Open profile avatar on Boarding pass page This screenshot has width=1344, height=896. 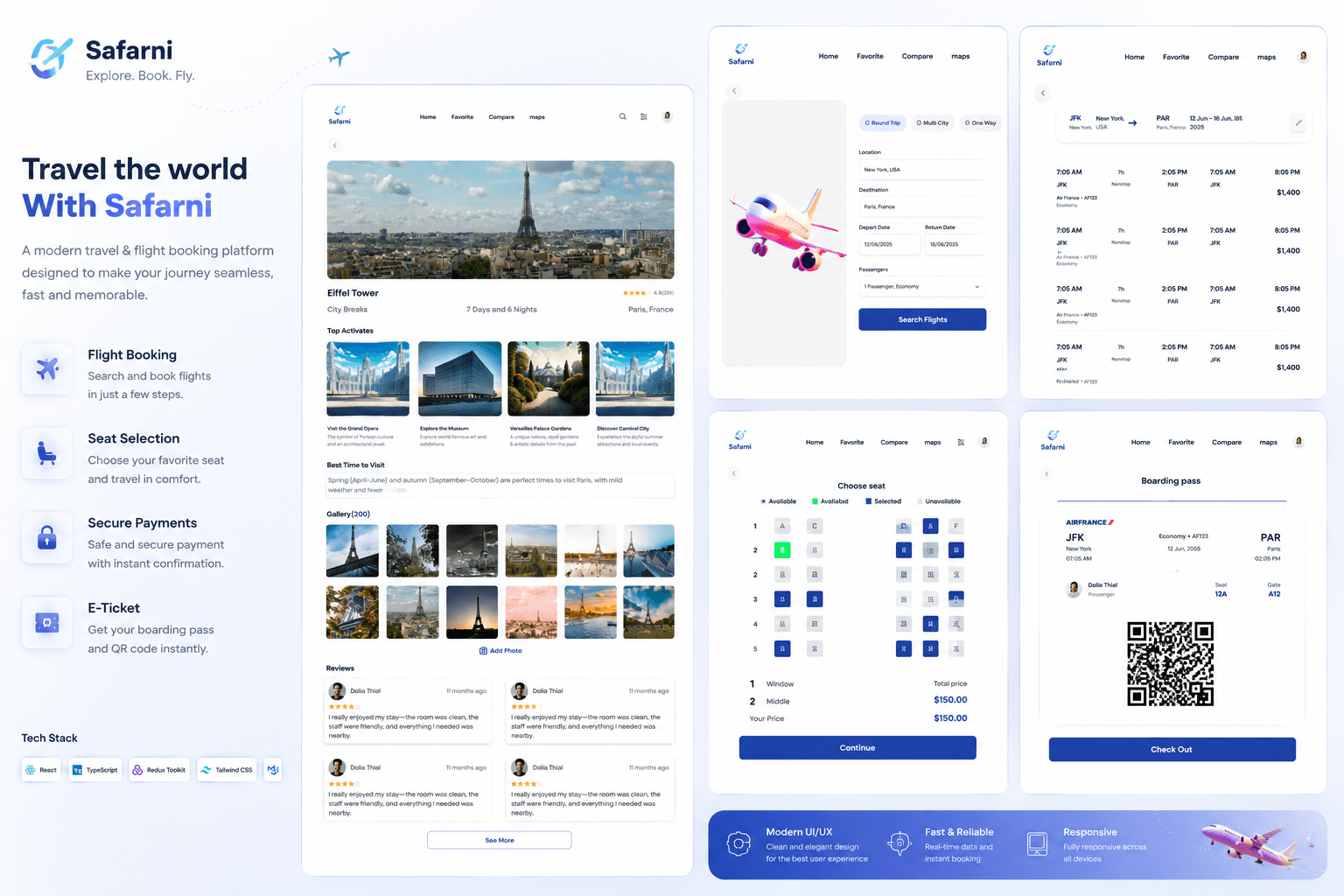point(1298,442)
